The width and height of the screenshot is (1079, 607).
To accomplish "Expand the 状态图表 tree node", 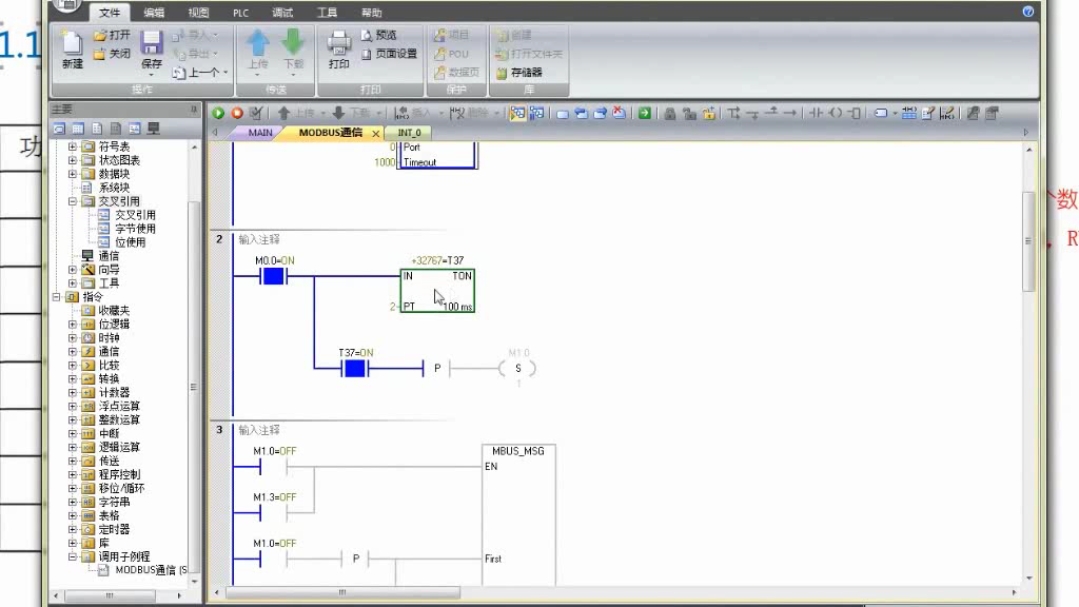I will (x=72, y=160).
